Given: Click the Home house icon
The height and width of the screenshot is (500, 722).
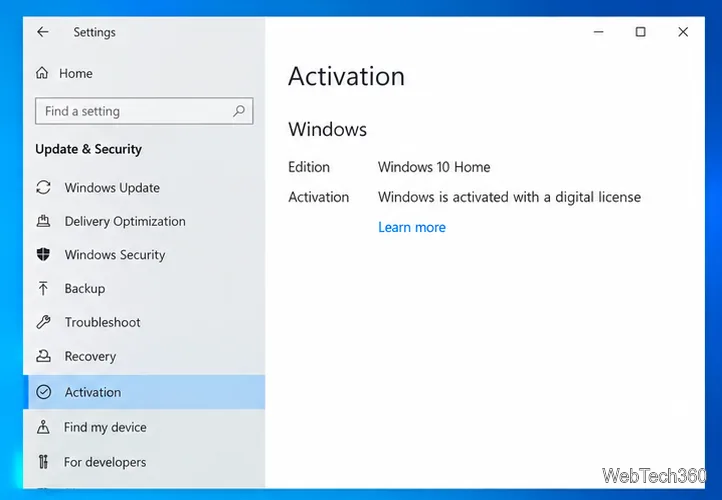Looking at the screenshot, I should 42,73.
